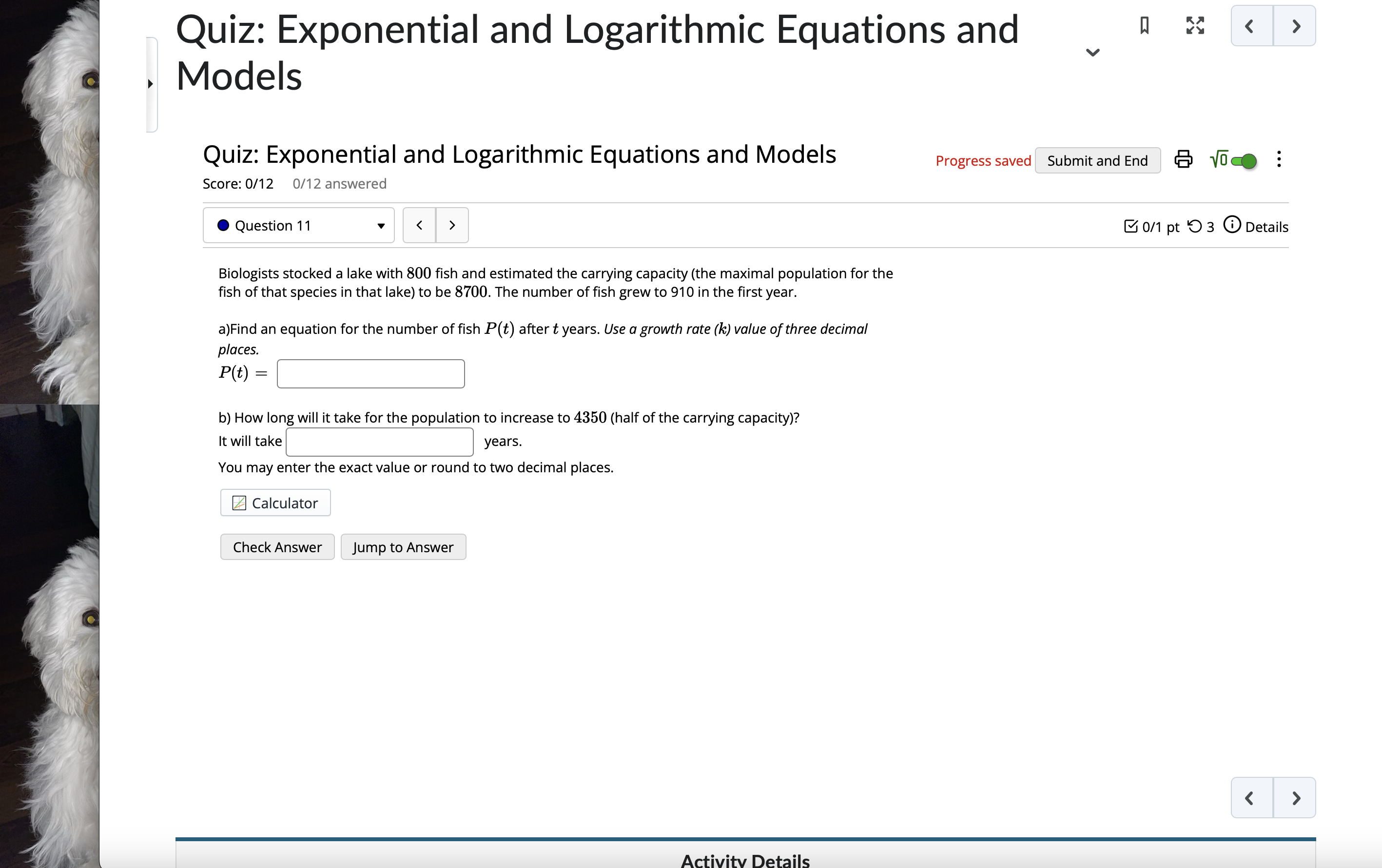Enter fullscreen with the expand icon
The width and height of the screenshot is (1382, 868).
pos(1195,26)
